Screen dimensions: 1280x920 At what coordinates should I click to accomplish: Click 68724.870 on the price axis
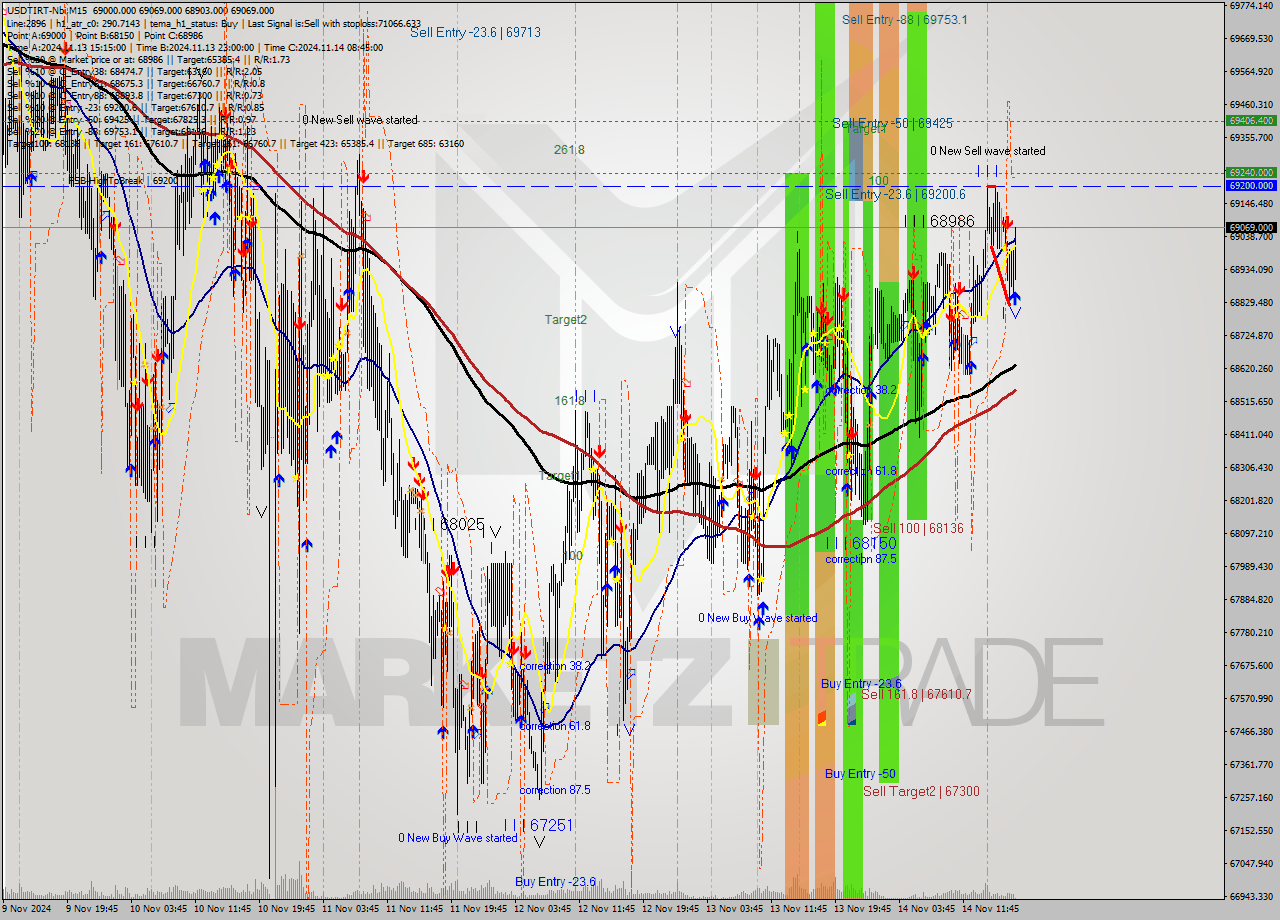pos(1251,336)
